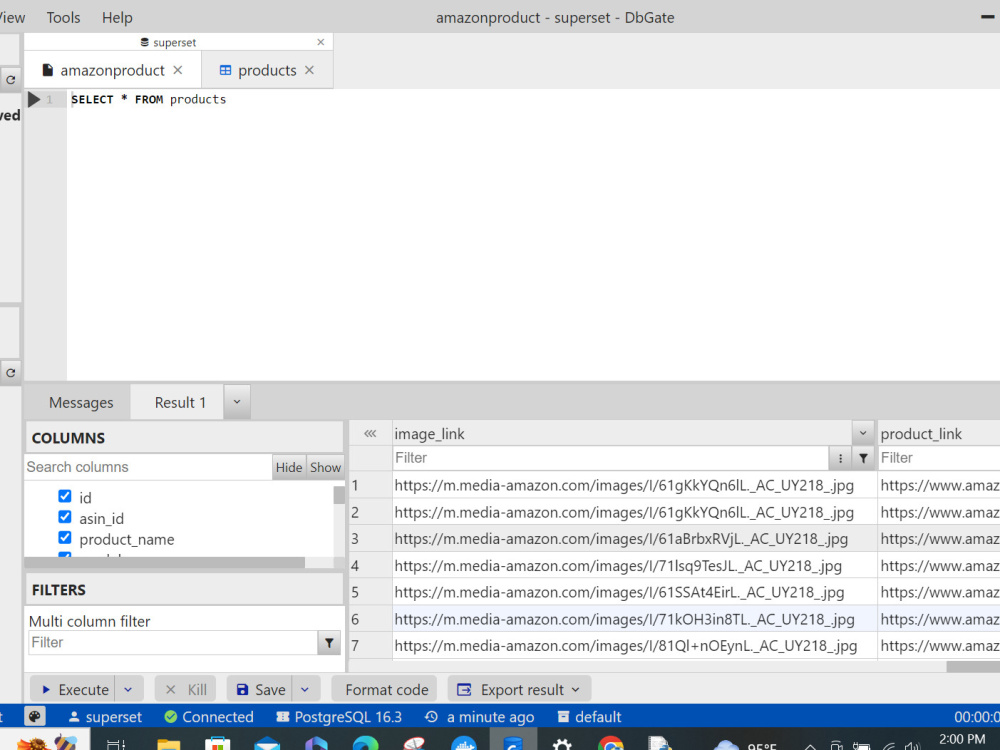This screenshot has width=1000, height=750.
Task: Open Google Chrome from the taskbar
Action: coord(610,744)
